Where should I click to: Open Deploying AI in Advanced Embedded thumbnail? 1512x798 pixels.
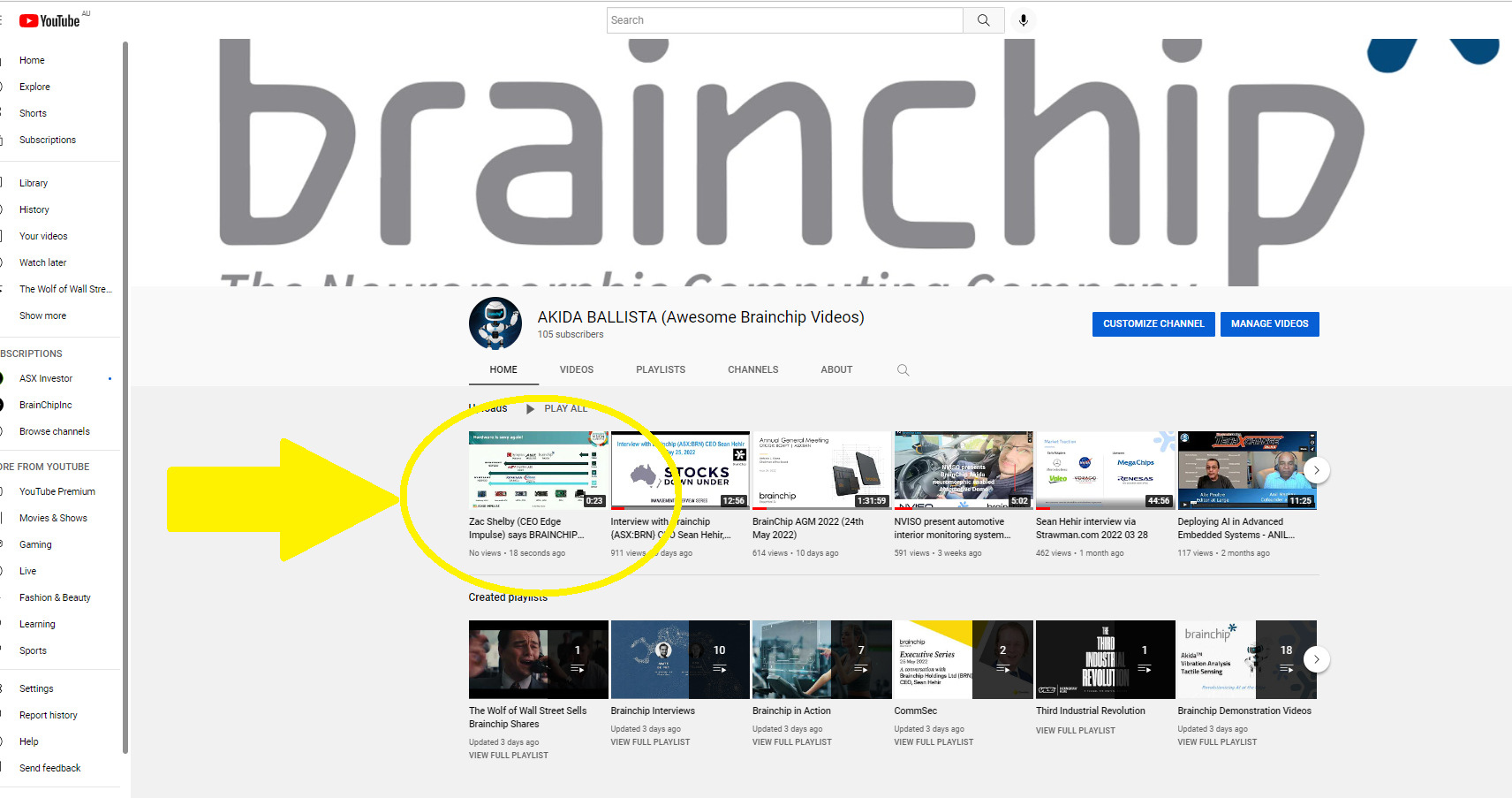coord(1247,470)
